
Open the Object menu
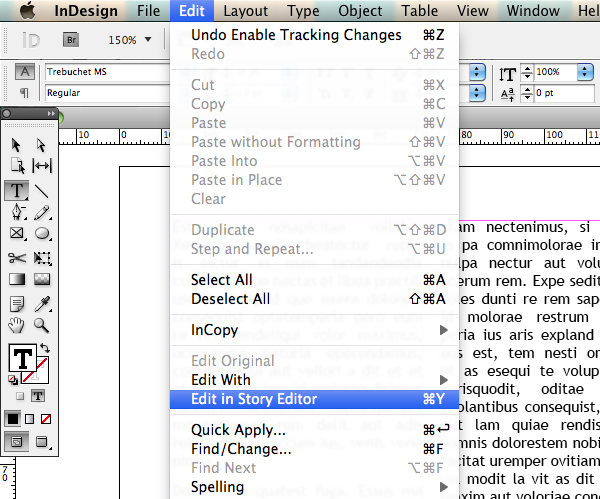(x=360, y=11)
